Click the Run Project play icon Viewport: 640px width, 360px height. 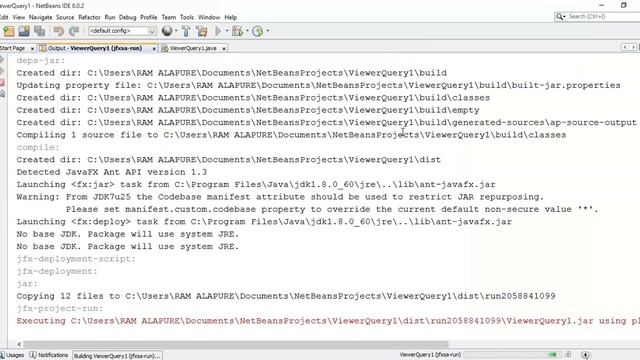[x=218, y=31]
